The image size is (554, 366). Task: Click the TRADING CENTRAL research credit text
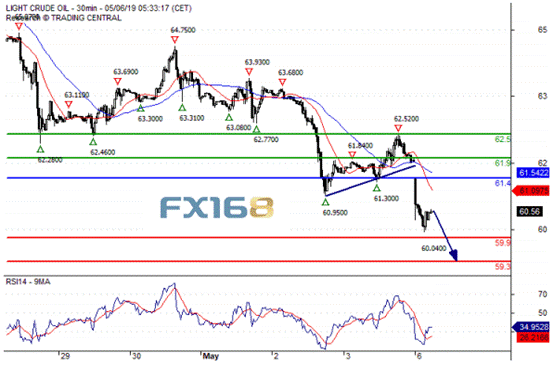(x=64, y=18)
